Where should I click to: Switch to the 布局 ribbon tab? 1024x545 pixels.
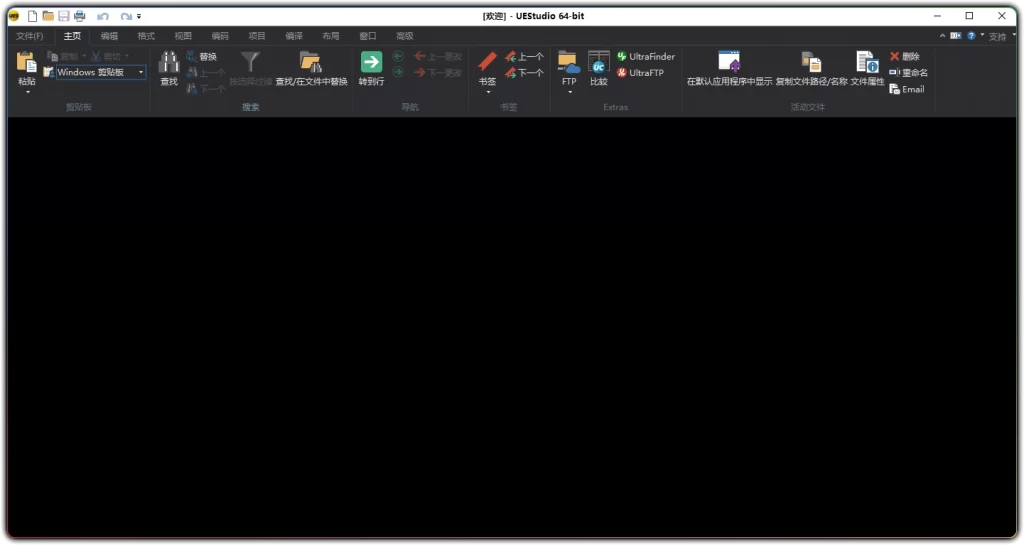click(x=330, y=36)
